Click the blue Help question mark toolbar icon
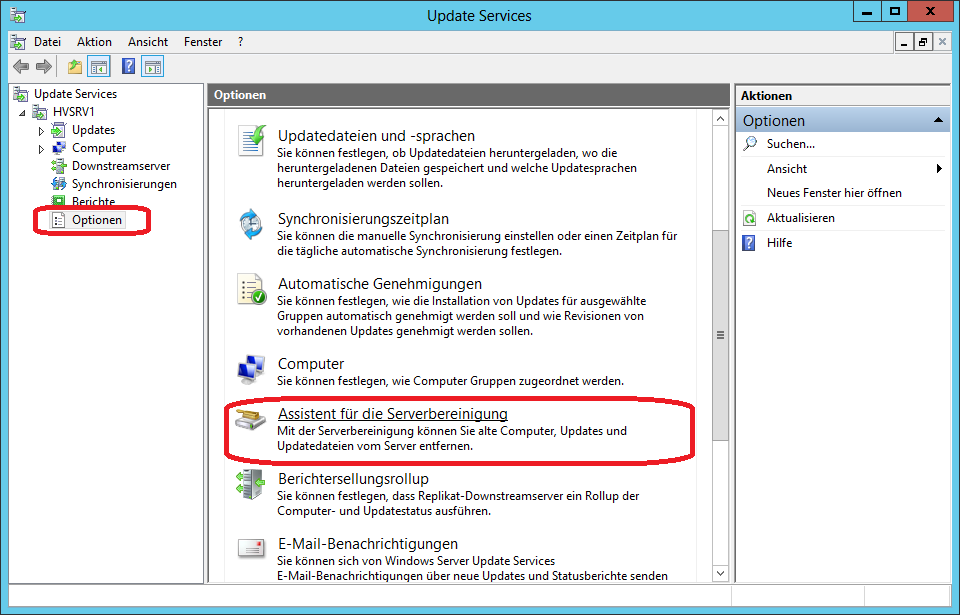The height and width of the screenshot is (615, 960). coord(128,66)
